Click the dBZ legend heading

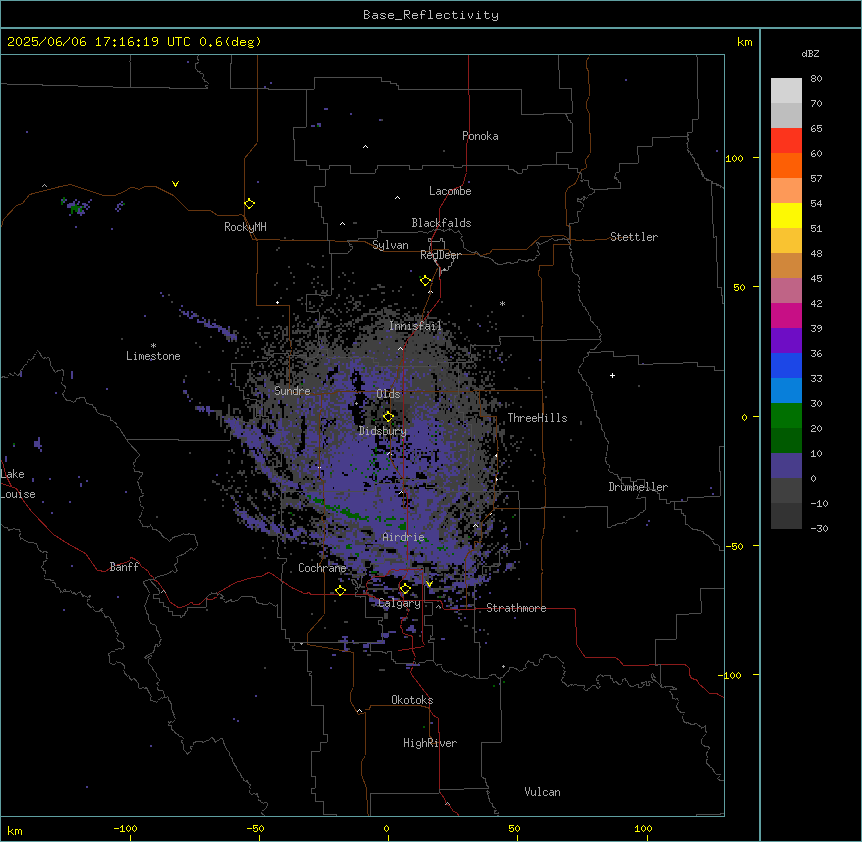tap(810, 54)
